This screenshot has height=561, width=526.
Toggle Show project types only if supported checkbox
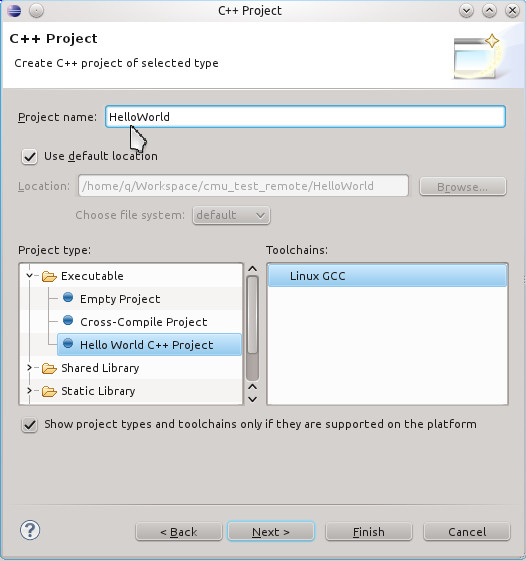29,425
